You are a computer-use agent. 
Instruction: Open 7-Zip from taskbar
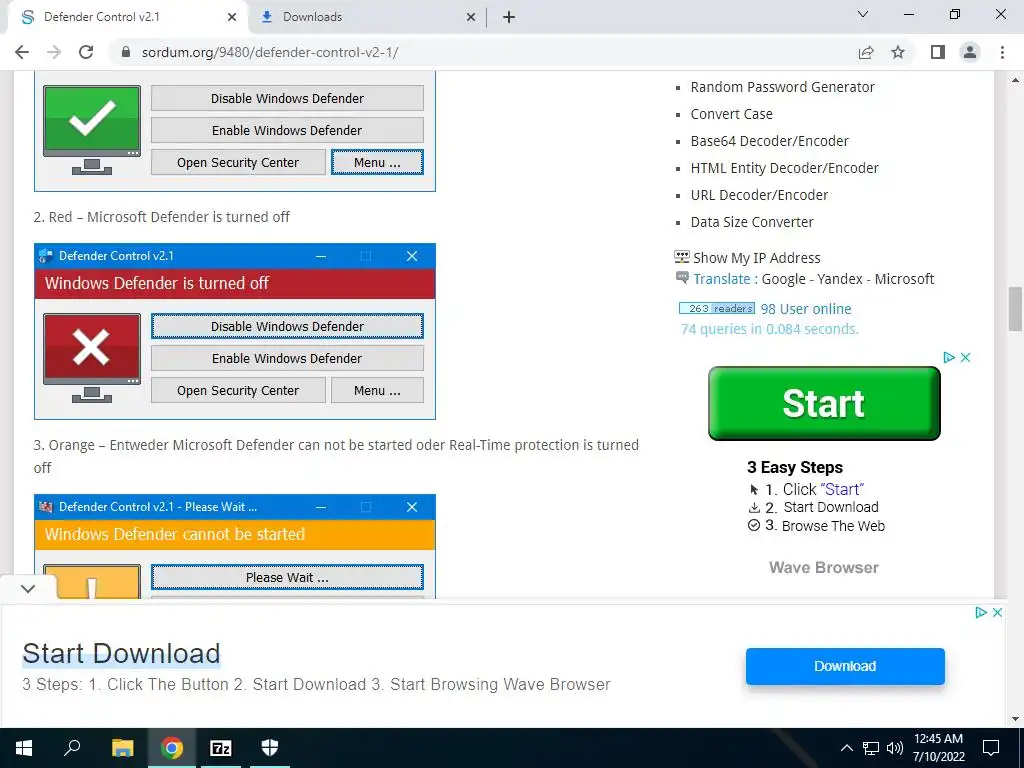pos(221,748)
